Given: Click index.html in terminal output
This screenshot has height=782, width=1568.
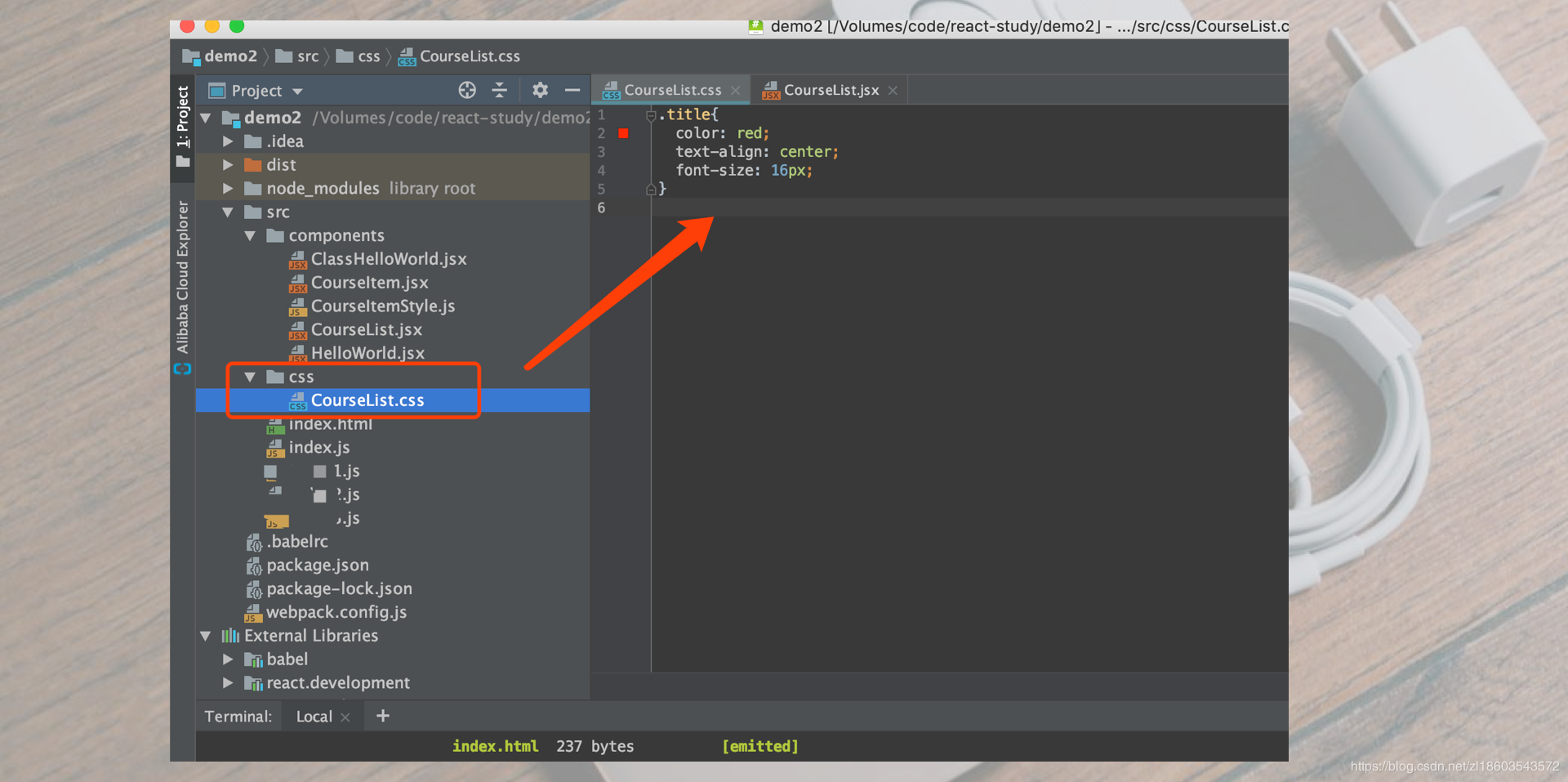Looking at the screenshot, I should pos(495,746).
